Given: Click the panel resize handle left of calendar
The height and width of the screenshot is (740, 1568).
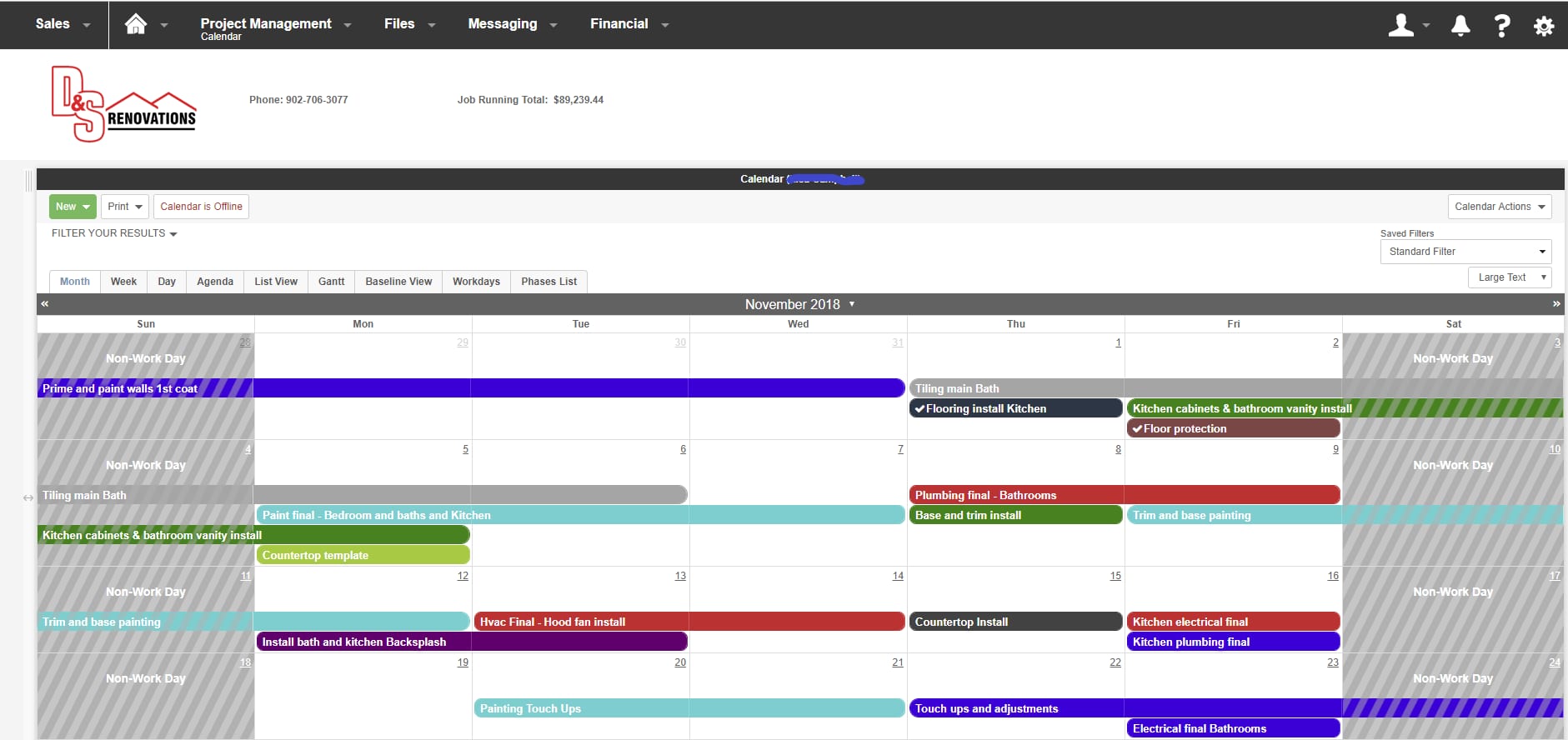Looking at the screenshot, I should pos(28,181).
